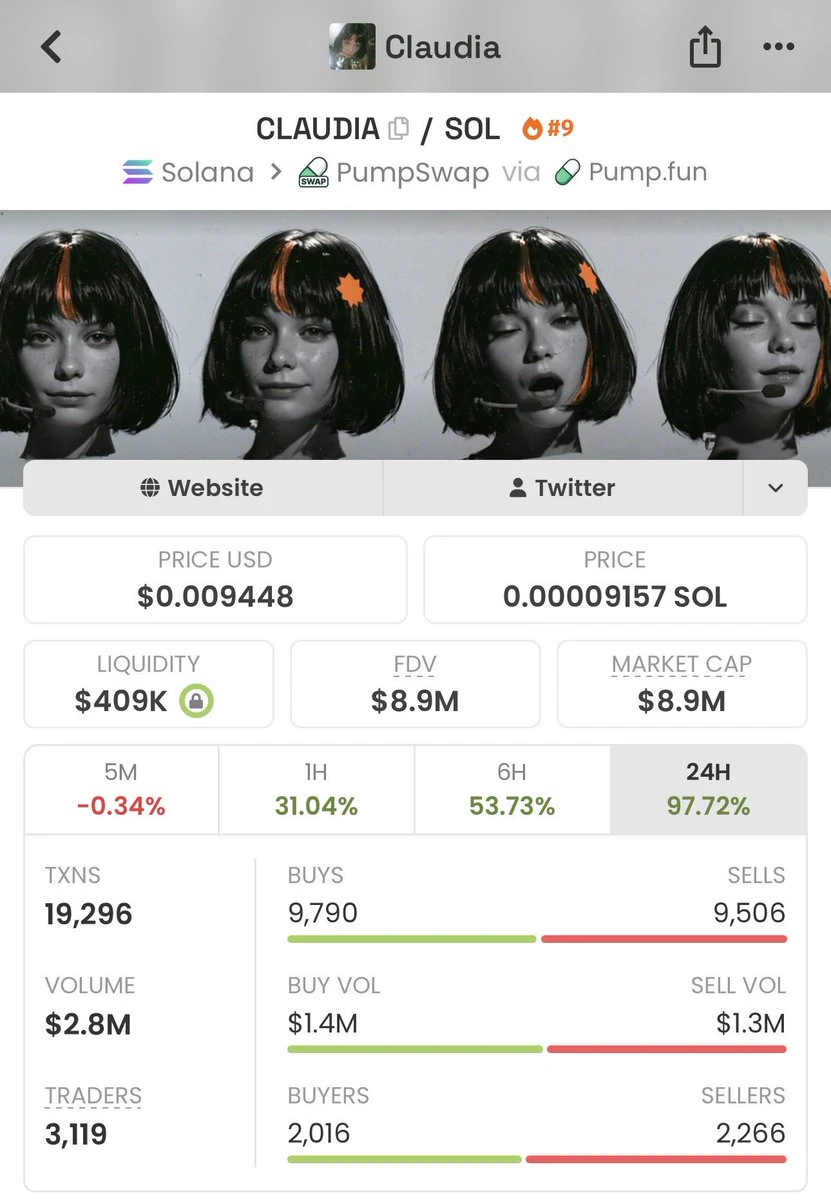Open the Twitter link button

click(563, 488)
